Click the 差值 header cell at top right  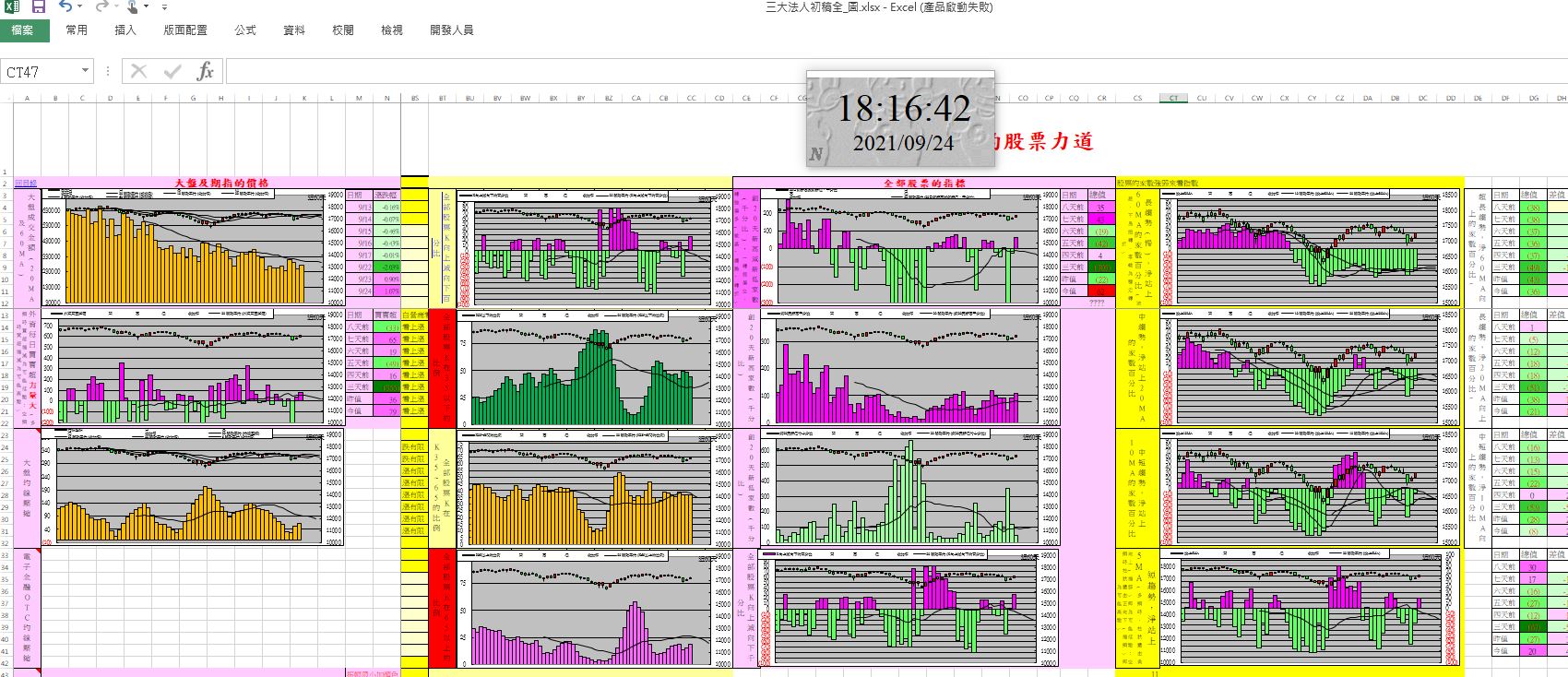click(x=1558, y=196)
